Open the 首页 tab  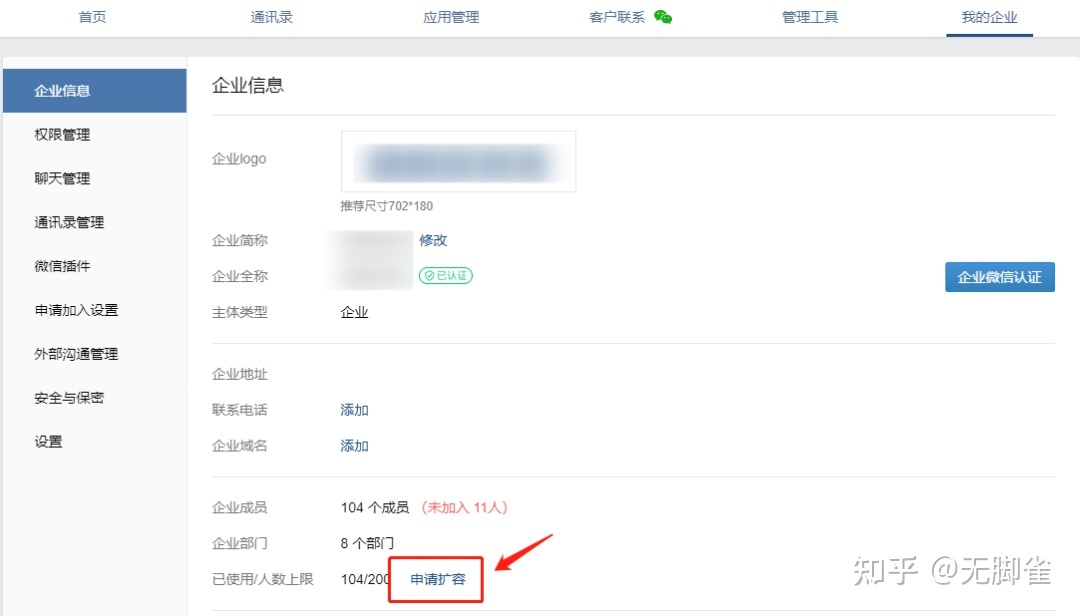[x=92, y=17]
